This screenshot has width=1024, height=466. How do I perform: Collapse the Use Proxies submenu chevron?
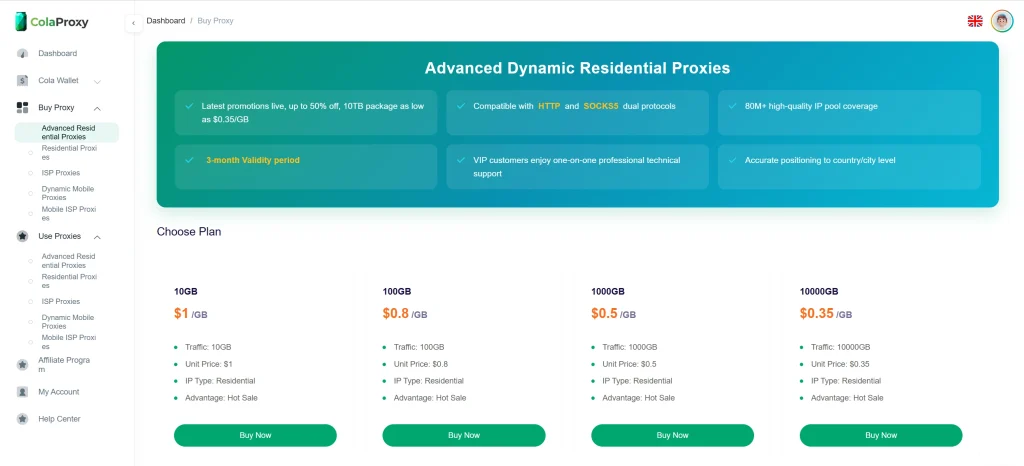coord(97,237)
